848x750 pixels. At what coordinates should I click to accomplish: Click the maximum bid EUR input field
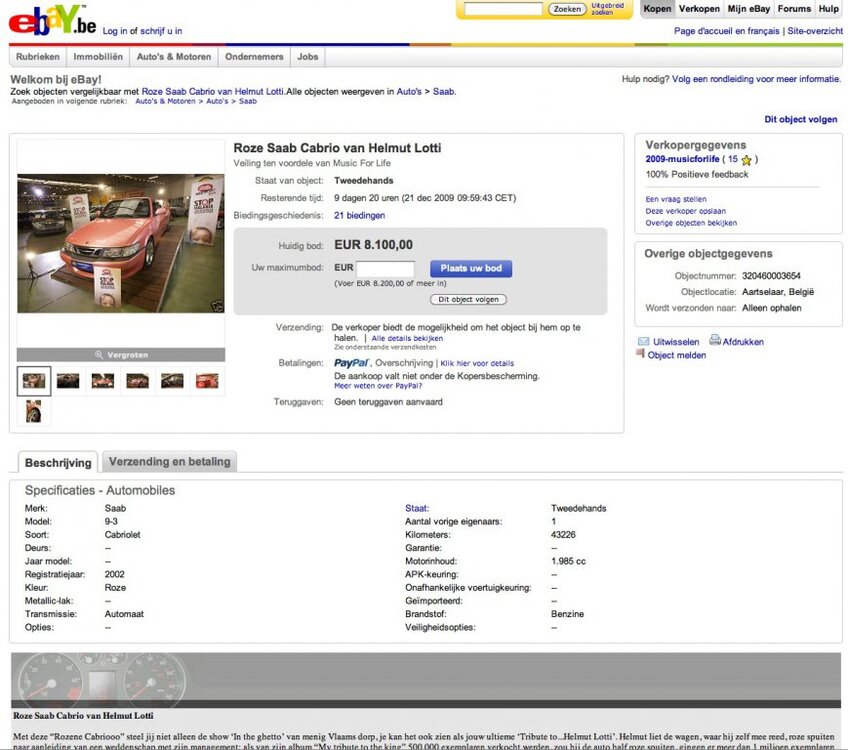[385, 269]
